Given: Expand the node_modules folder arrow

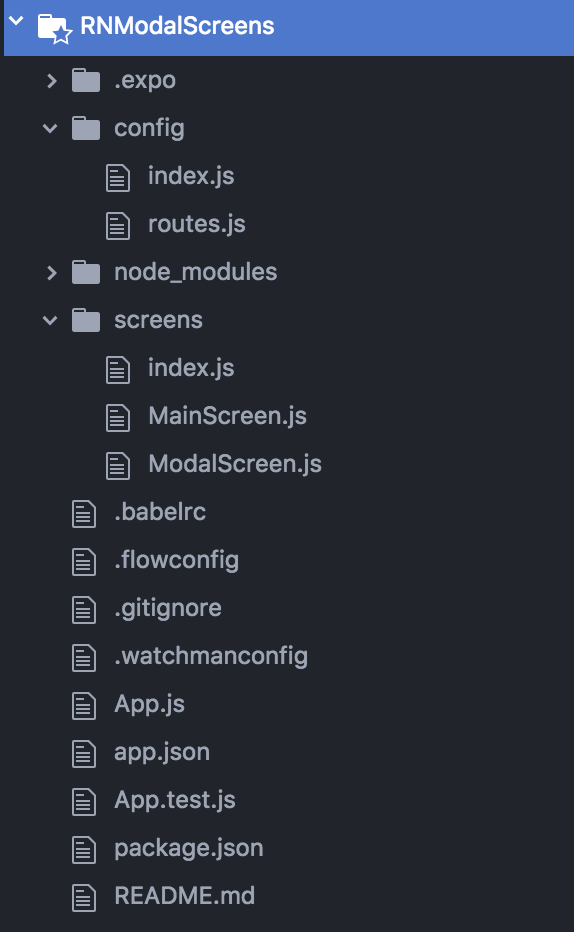Looking at the screenshot, I should click(52, 272).
